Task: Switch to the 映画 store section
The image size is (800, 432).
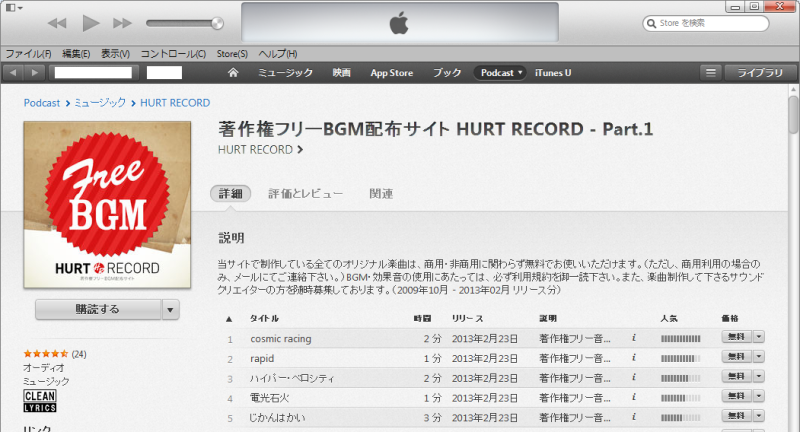Action: (x=341, y=72)
